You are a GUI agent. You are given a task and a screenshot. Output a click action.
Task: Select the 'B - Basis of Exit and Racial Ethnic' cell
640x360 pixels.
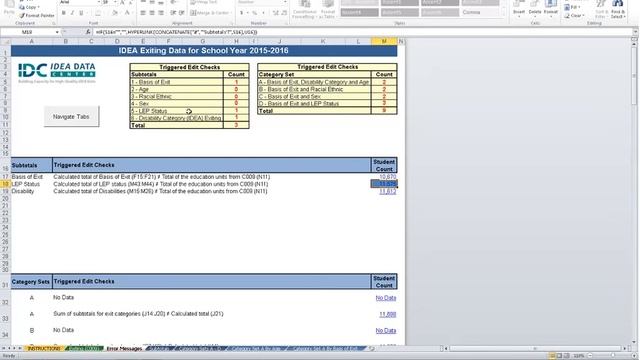(314, 89)
